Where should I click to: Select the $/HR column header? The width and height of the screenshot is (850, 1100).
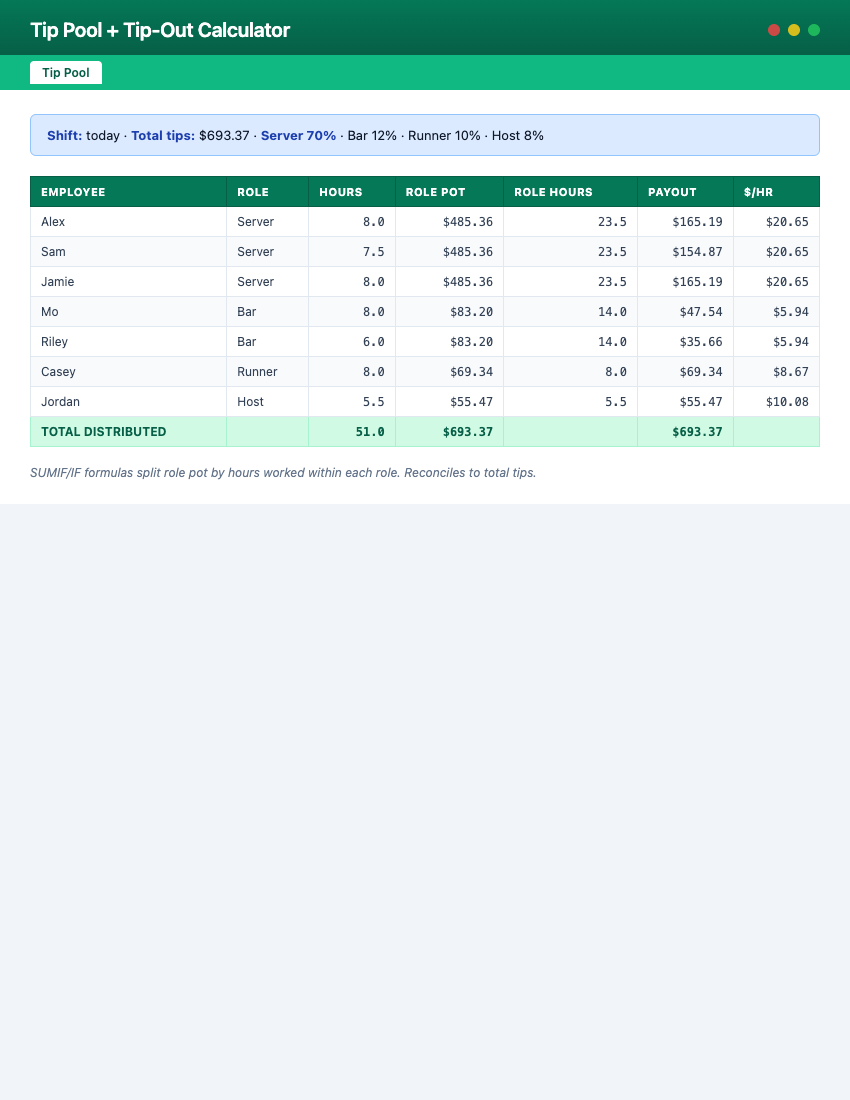(776, 192)
